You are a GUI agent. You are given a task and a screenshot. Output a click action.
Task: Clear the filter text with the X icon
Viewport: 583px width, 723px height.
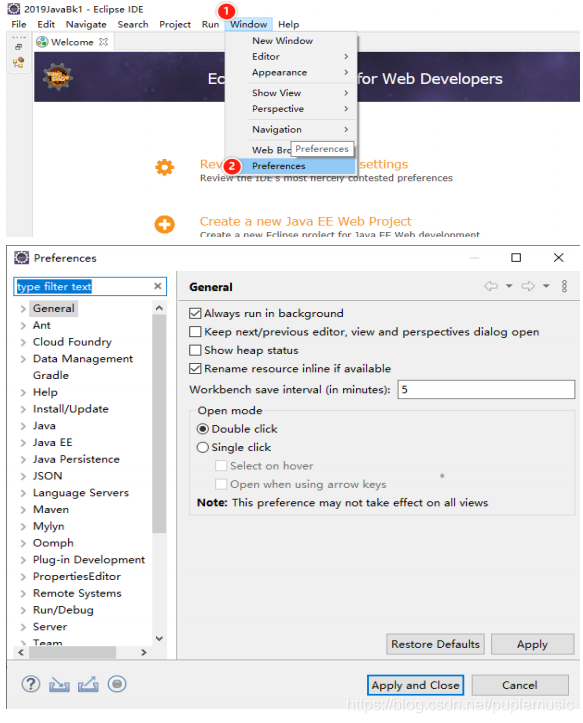coord(158,286)
